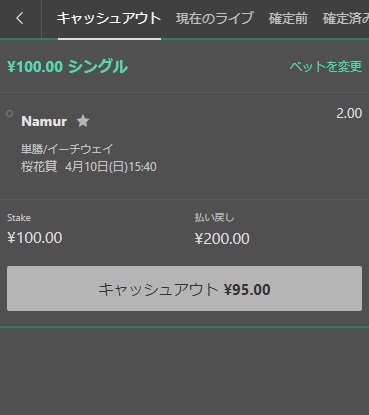The image size is (369, 415).
Task: Click the Stake amount ¥100.00
Action: point(35,238)
